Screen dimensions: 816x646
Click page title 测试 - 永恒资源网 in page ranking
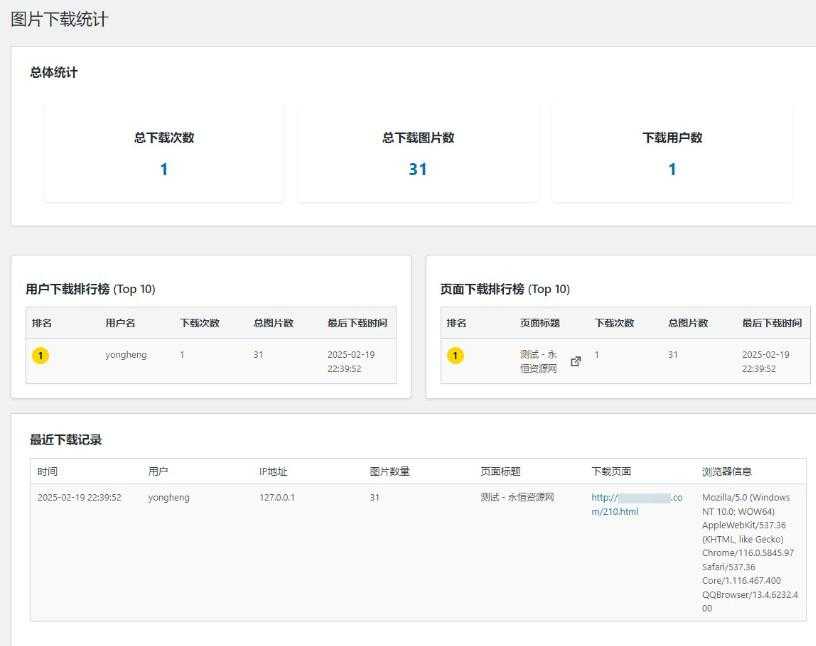540,361
